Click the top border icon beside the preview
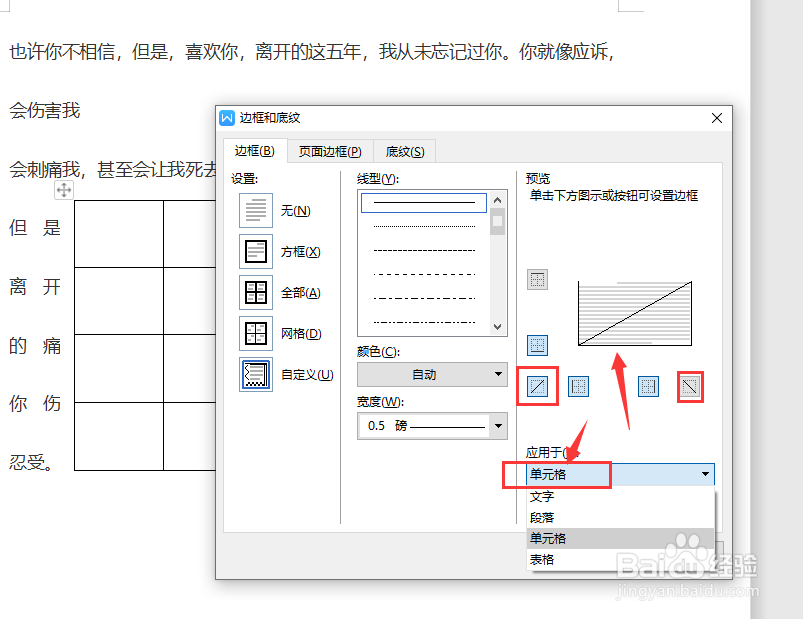Screen dimensions: 803x619 537,279
